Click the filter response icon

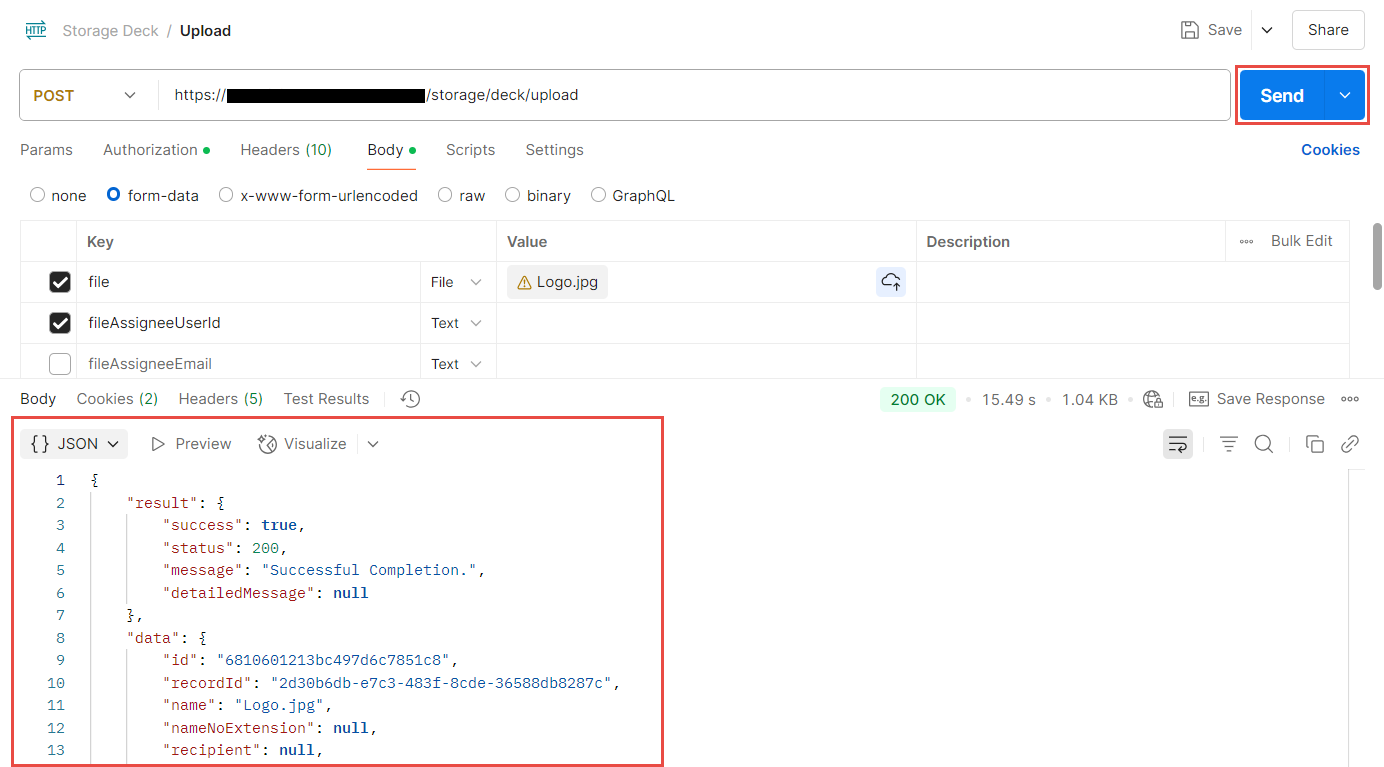click(1229, 444)
